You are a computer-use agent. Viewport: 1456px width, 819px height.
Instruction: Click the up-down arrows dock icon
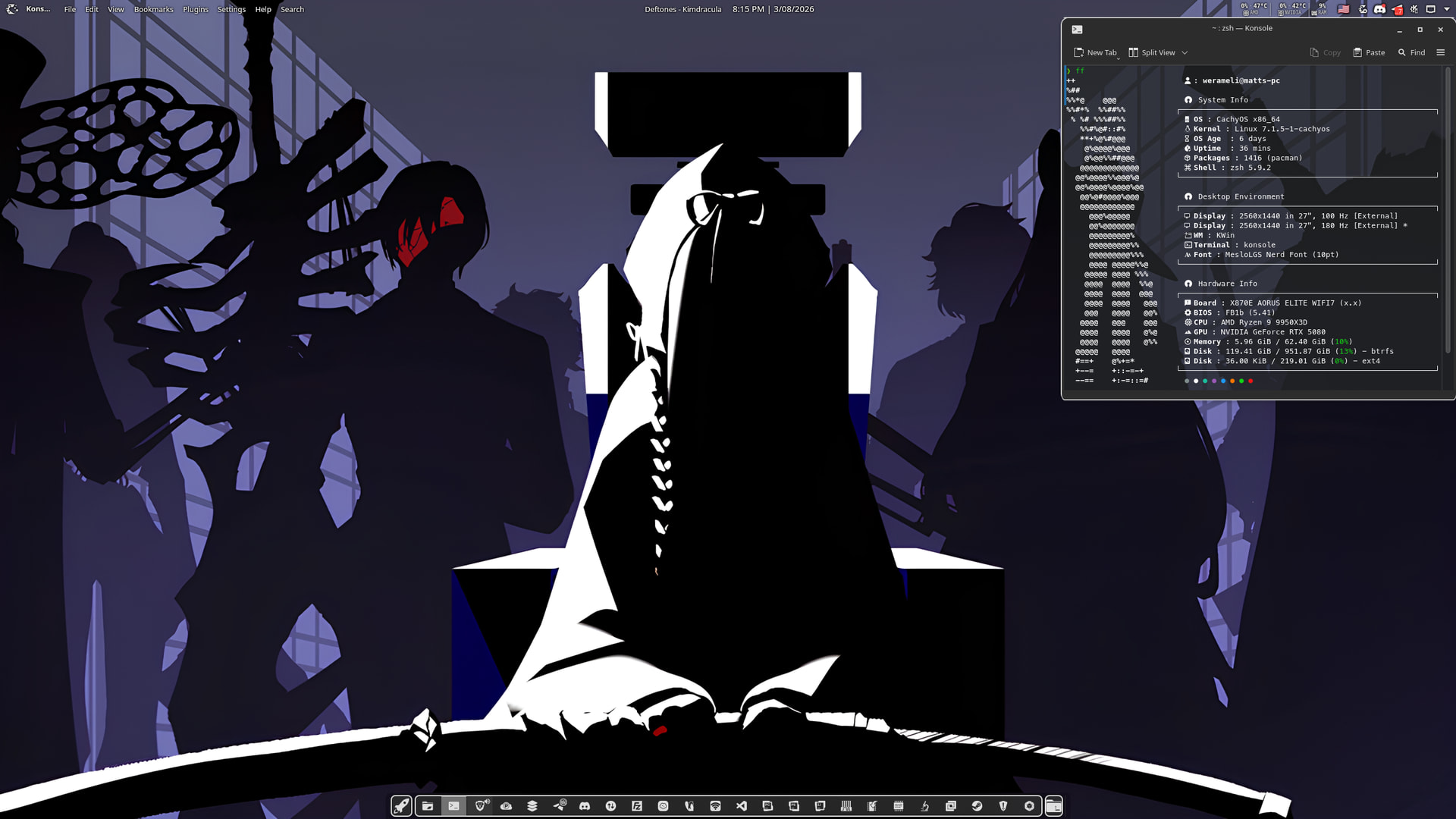coord(610,806)
